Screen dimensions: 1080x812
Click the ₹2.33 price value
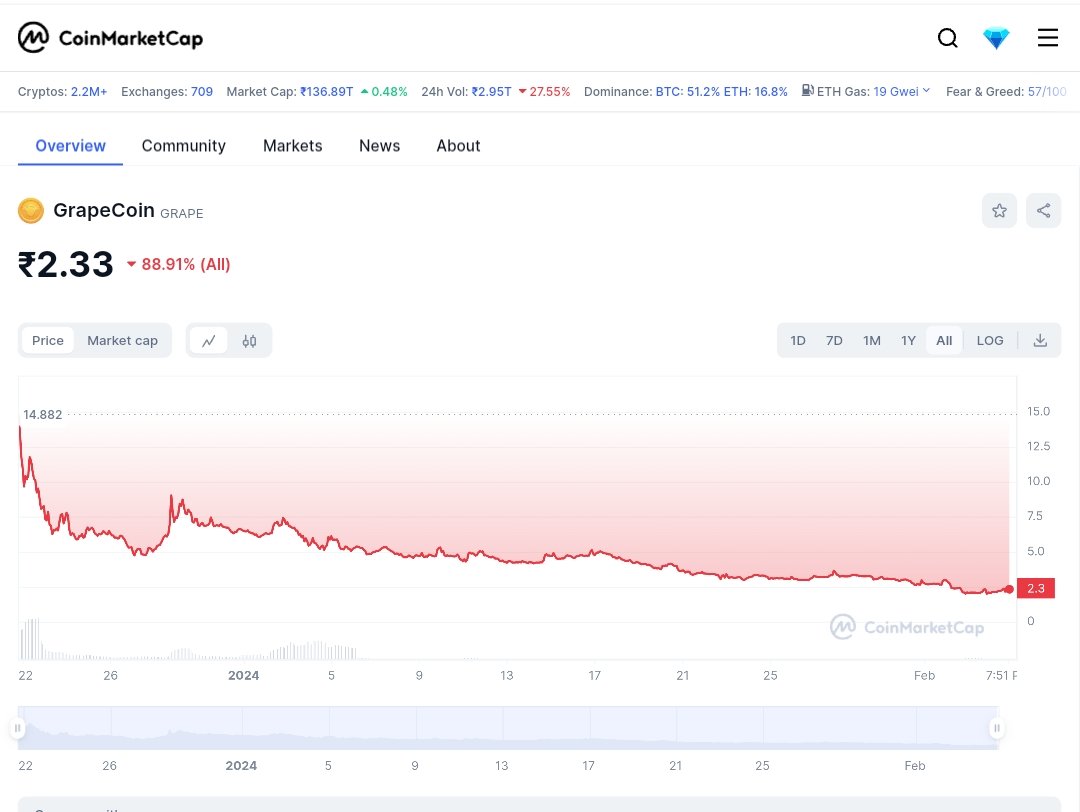click(65, 264)
